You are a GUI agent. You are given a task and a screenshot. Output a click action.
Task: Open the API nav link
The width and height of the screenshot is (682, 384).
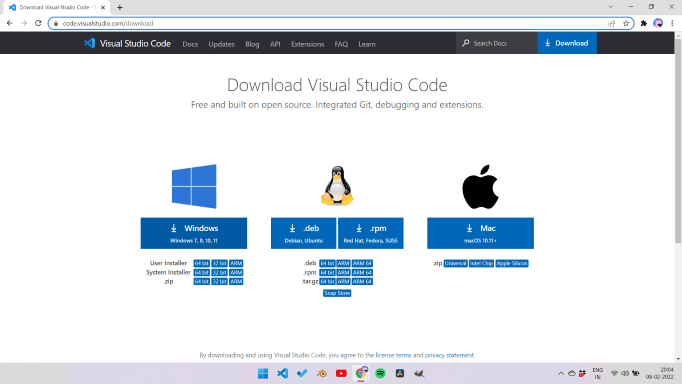tap(275, 44)
